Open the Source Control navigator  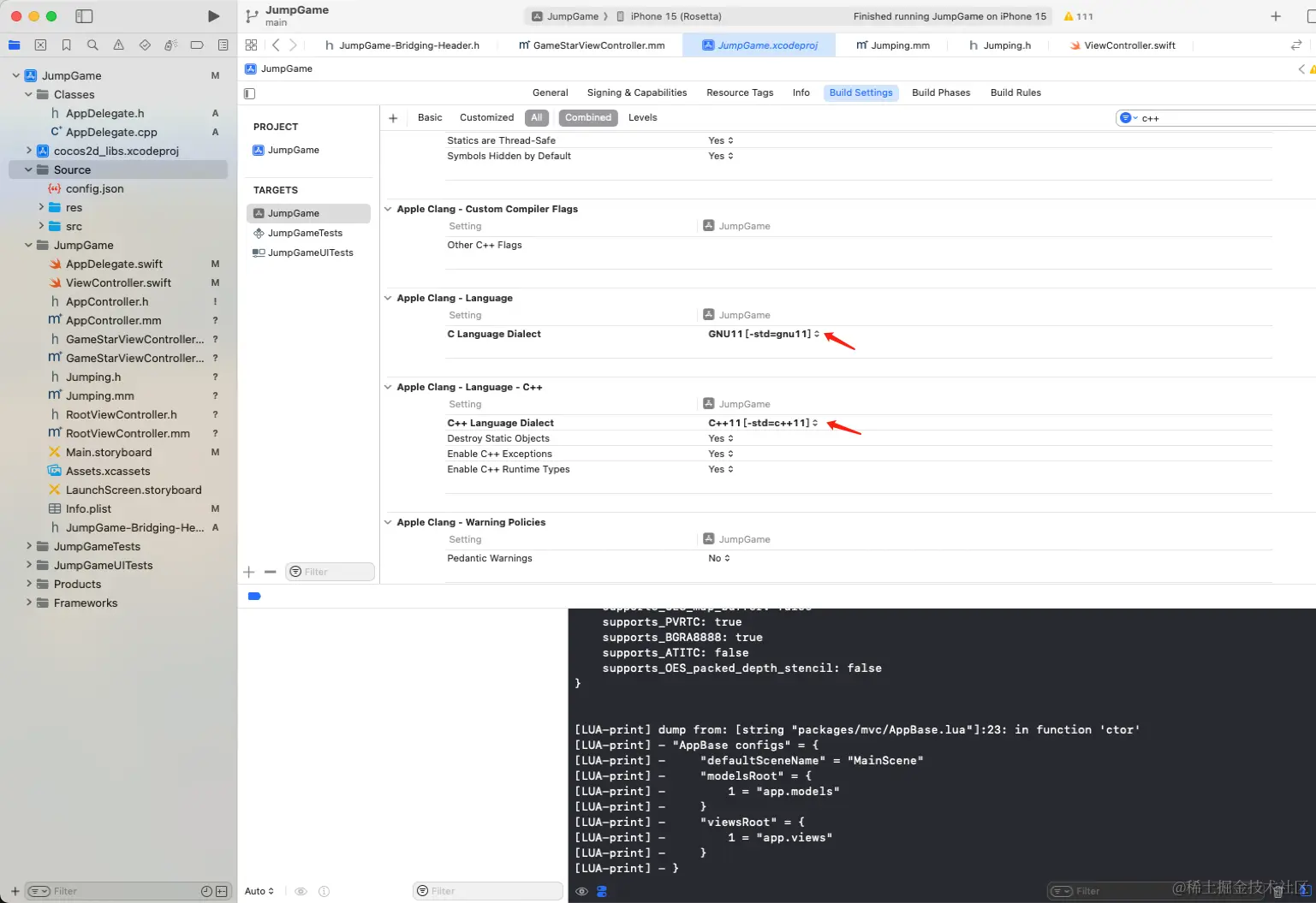[x=40, y=45]
